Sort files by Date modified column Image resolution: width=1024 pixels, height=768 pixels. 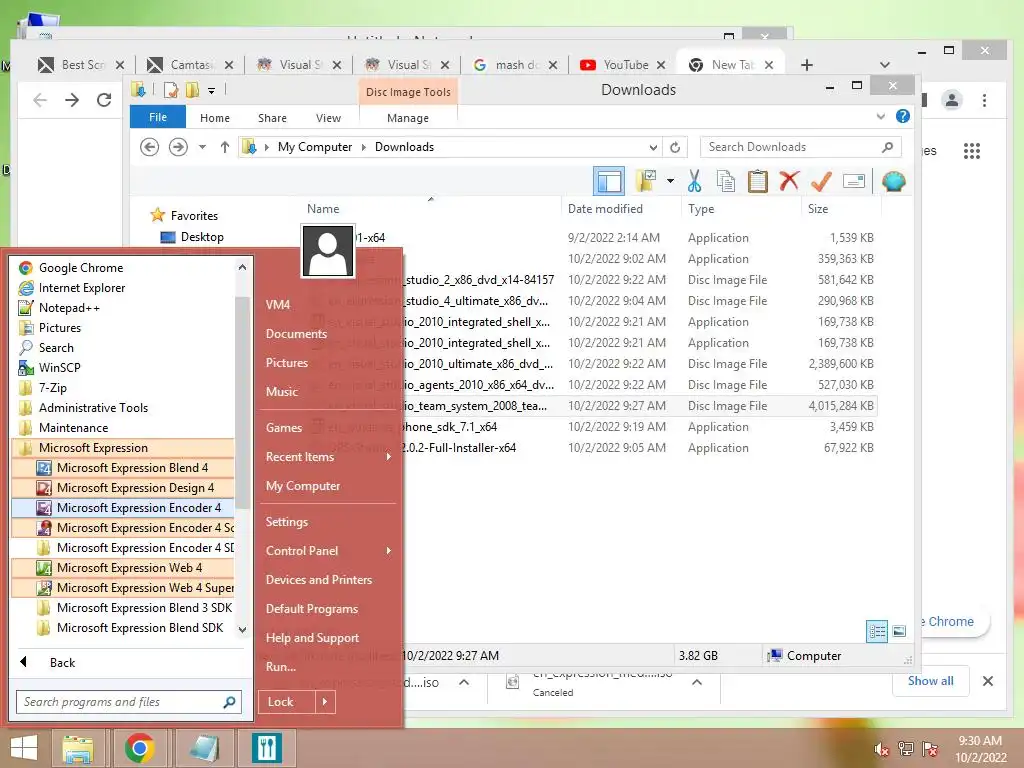pos(605,209)
